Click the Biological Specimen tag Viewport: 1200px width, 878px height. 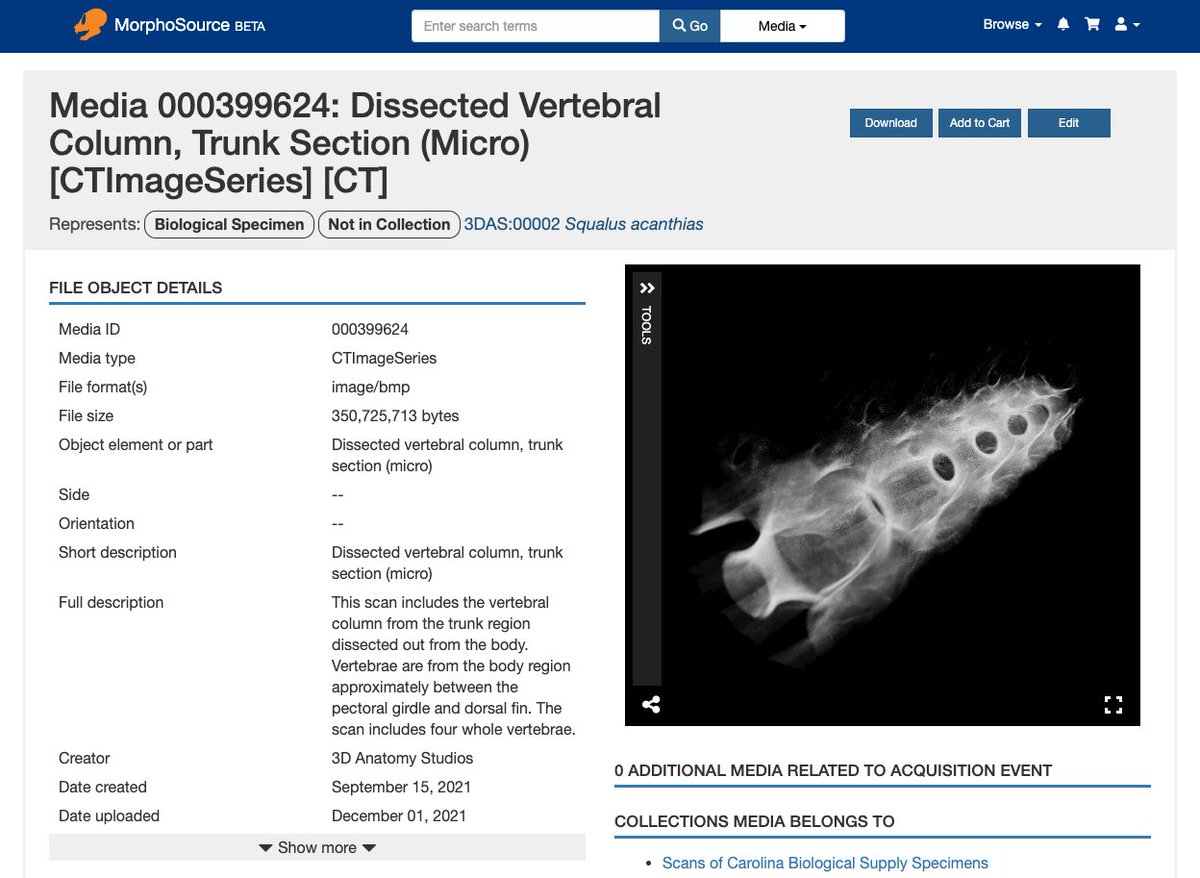[229, 224]
